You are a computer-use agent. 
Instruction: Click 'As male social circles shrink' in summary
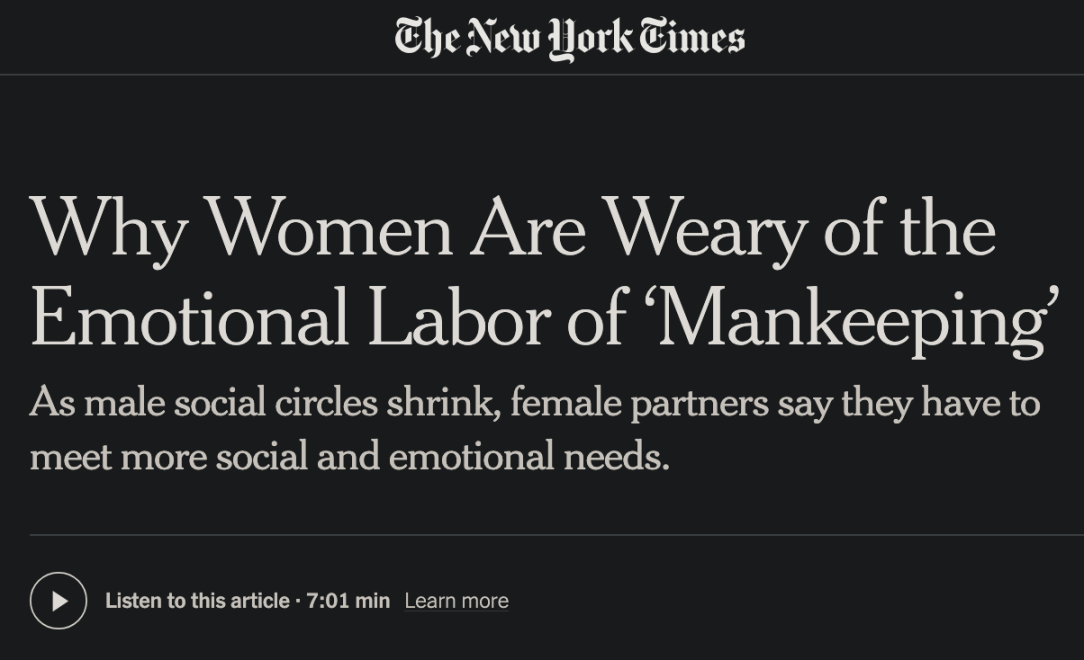(265, 402)
